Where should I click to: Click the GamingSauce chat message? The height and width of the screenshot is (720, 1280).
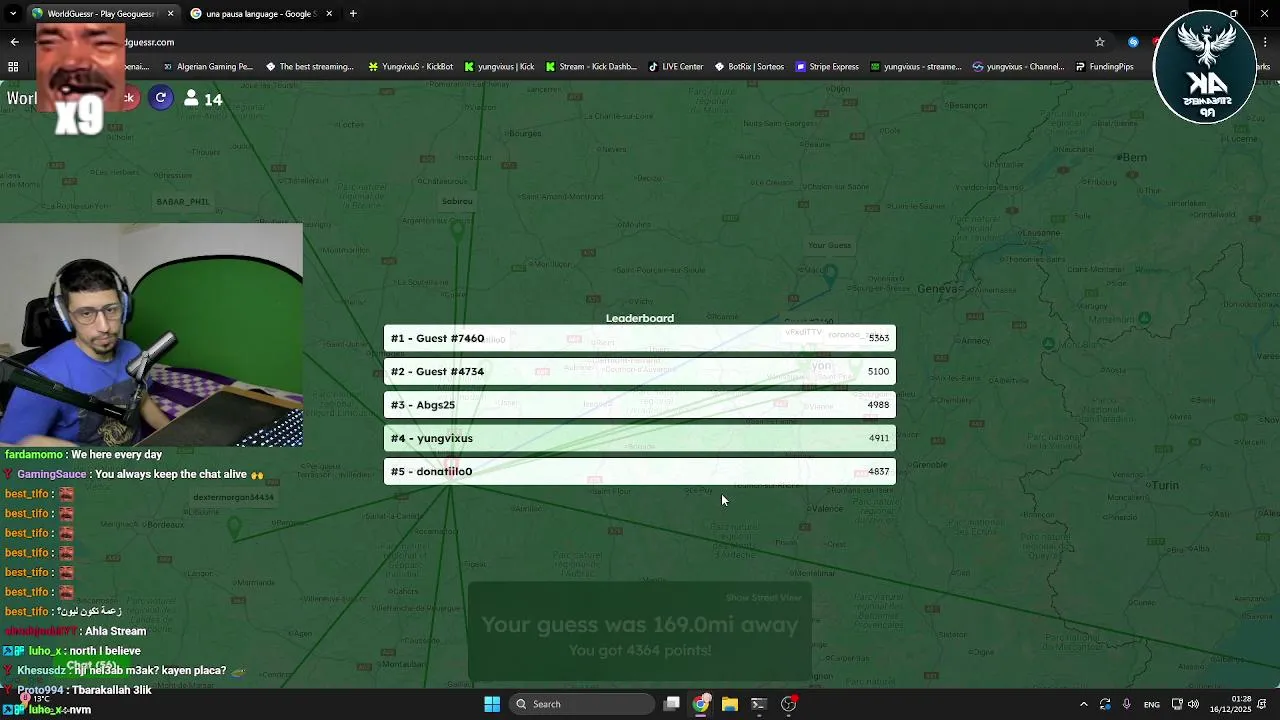click(134, 474)
